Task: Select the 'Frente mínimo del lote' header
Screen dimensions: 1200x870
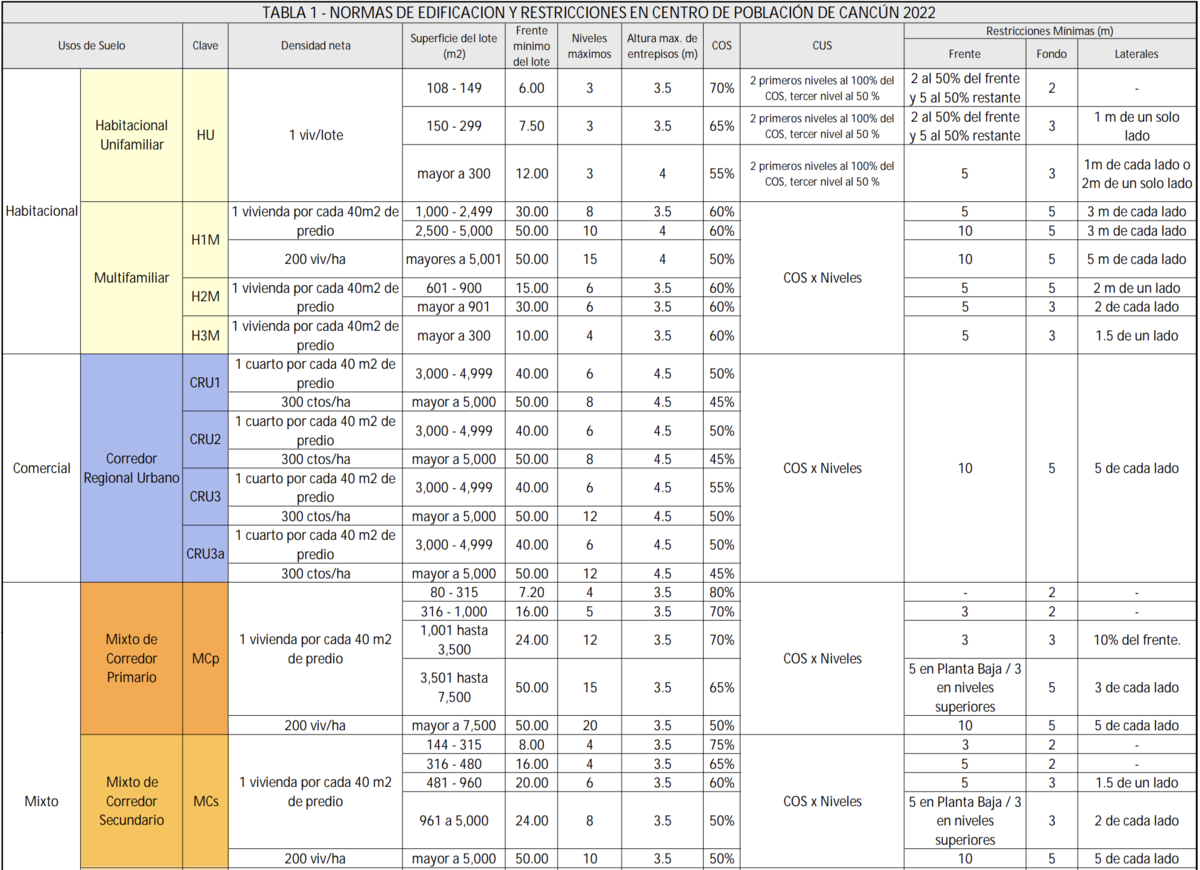Action: [x=532, y=46]
